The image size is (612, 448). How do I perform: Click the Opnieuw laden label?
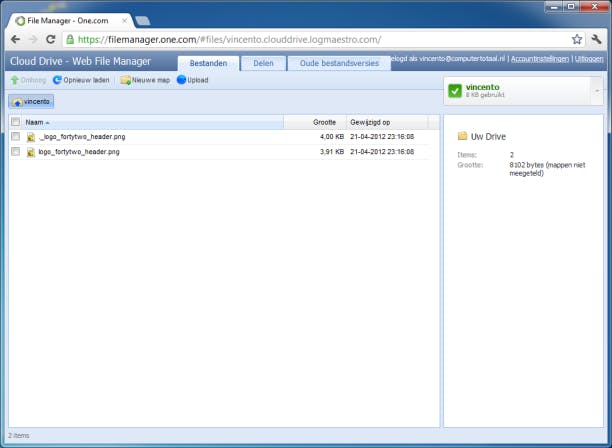tap(86, 80)
